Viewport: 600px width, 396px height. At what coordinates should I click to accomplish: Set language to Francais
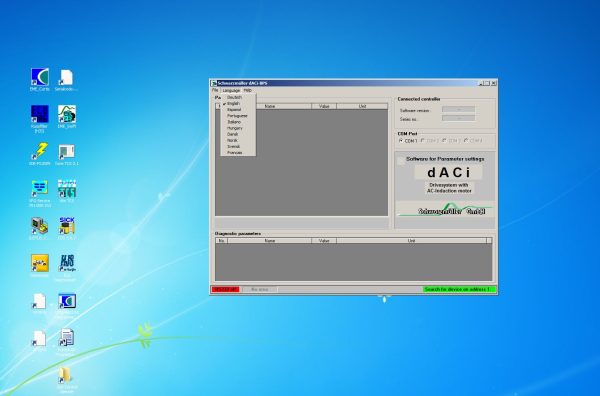pos(238,153)
